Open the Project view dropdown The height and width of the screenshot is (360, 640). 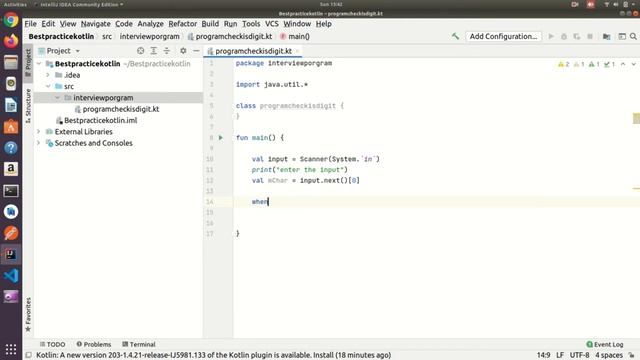[x=78, y=51]
